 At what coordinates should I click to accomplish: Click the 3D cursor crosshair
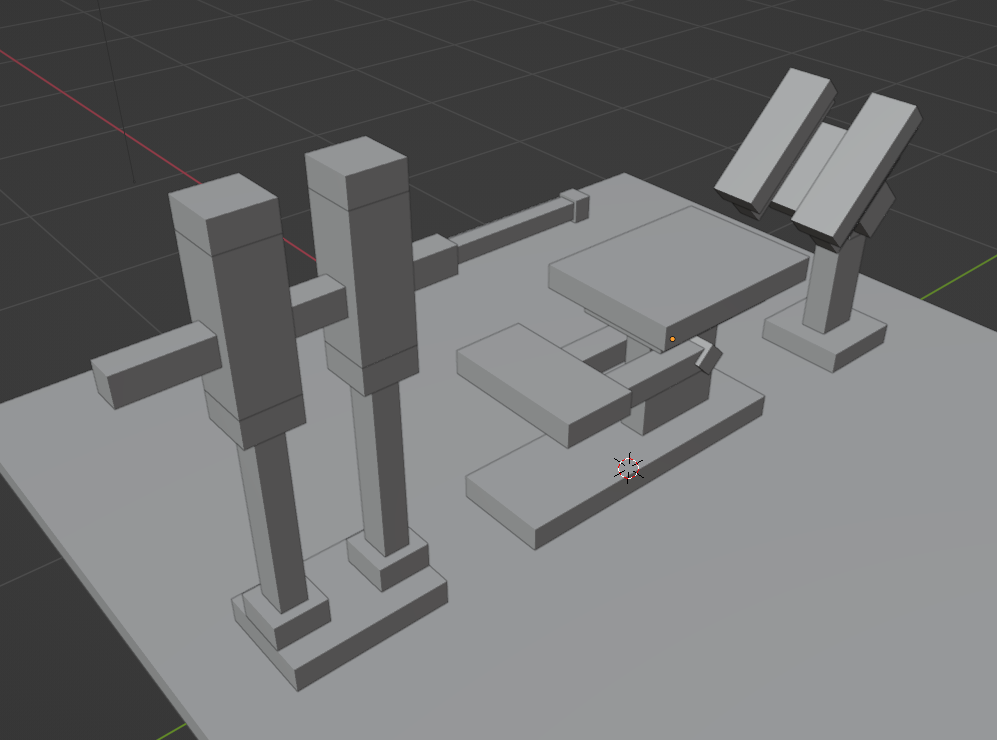point(628,467)
